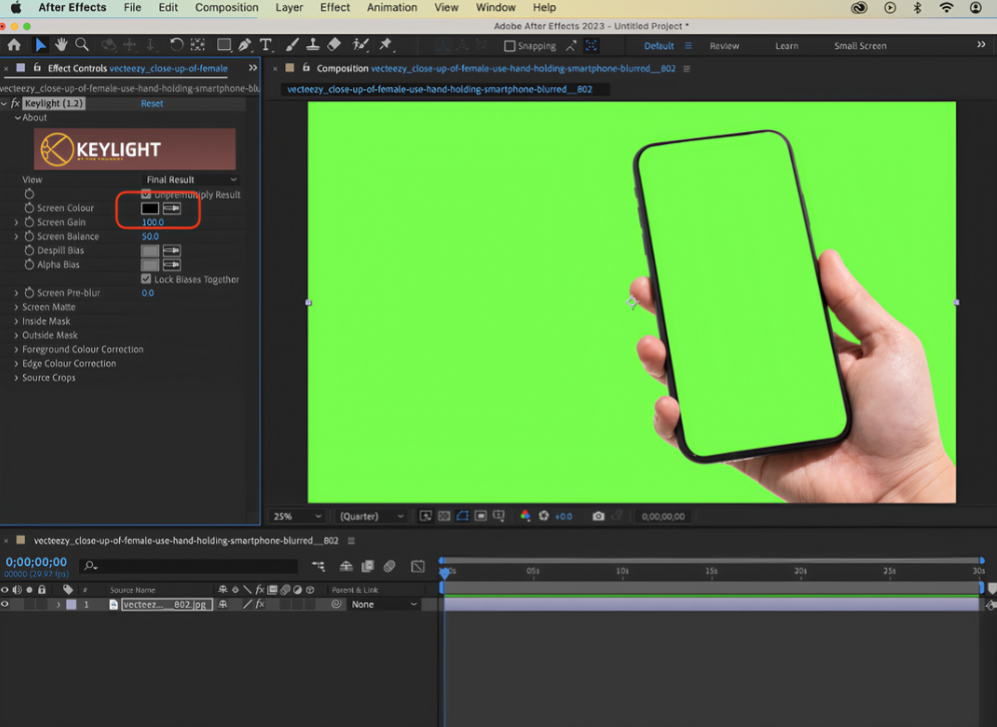Screen dimensions: 997x727
Task: Uncheck Lock Biases Together
Action: coord(147,279)
